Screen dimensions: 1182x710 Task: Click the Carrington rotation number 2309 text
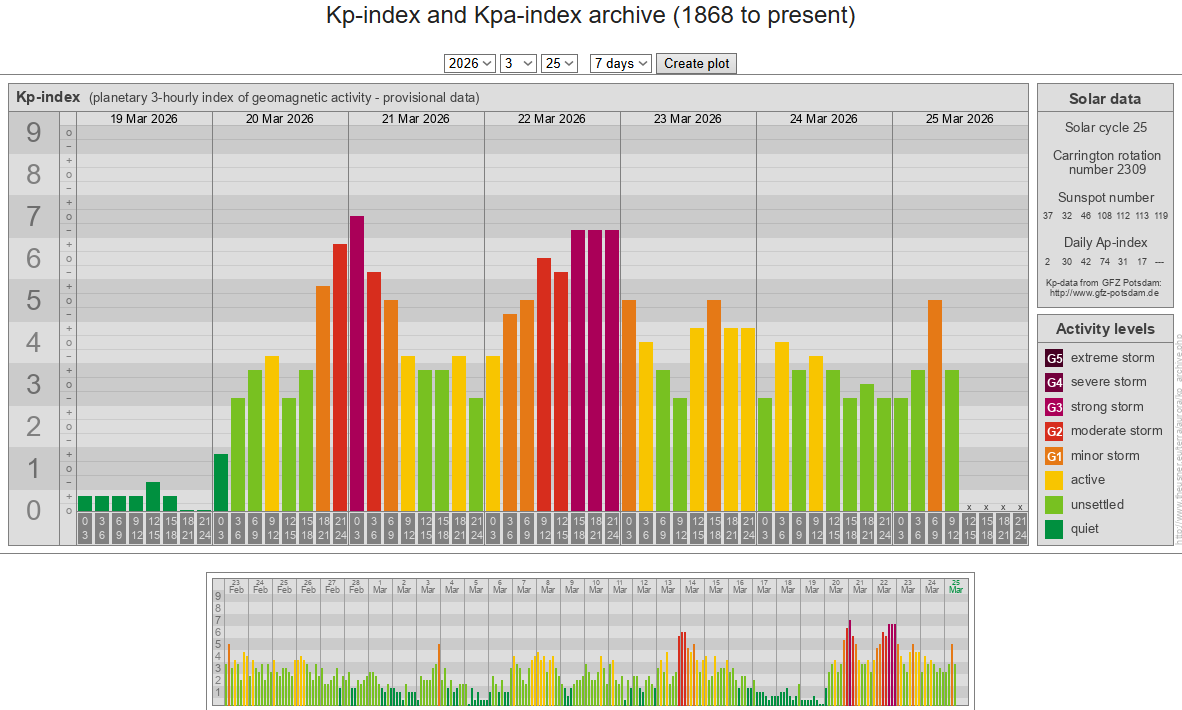[x=1107, y=162]
